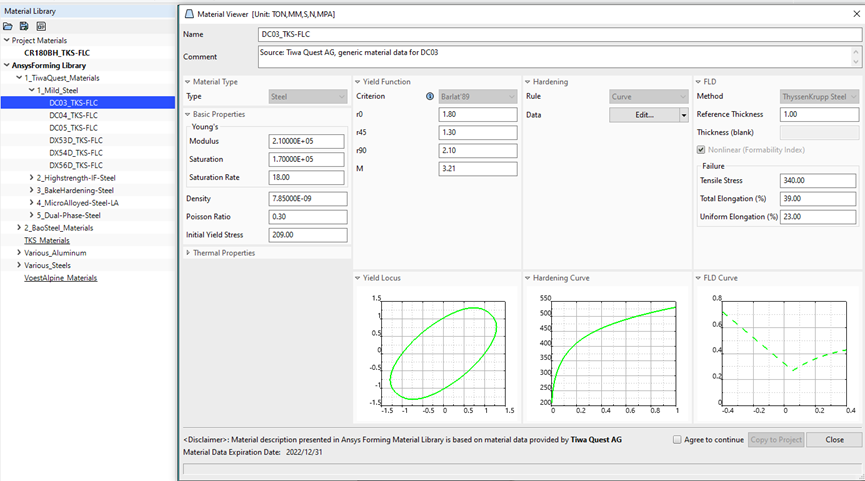
Task: Select DX54D_TKS-FLC material
Action: pos(76,153)
